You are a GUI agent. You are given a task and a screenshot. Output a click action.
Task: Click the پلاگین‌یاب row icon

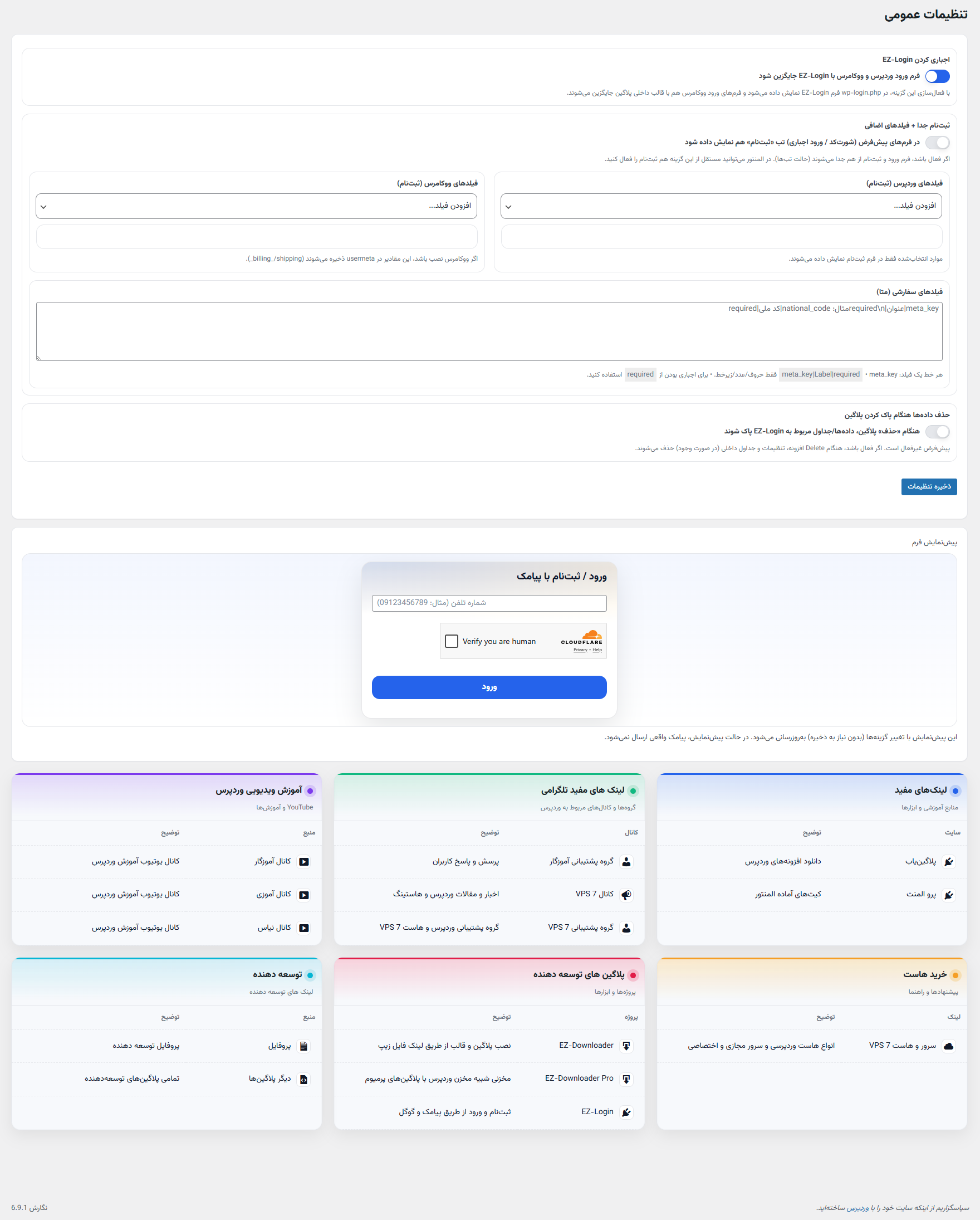(948, 862)
